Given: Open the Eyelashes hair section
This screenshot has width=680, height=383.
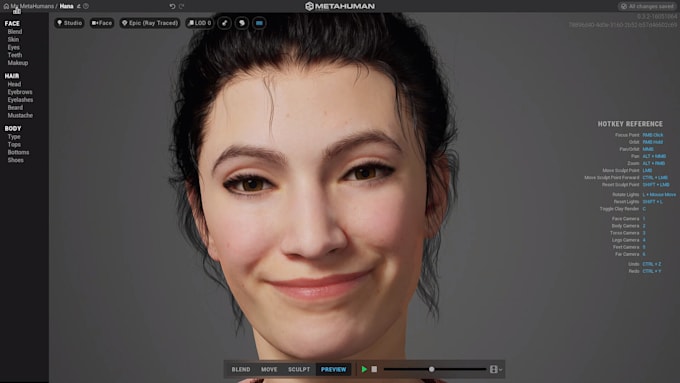Looking at the screenshot, I should point(20,100).
